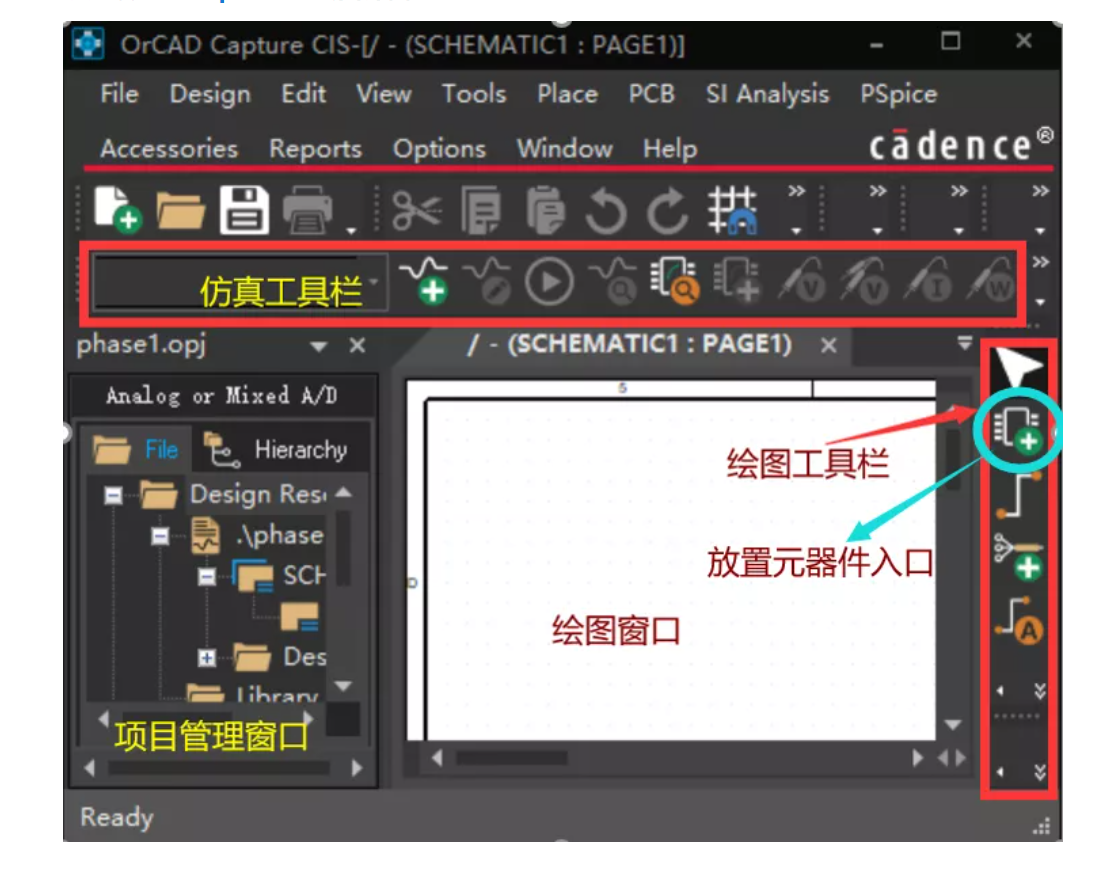Open the View menu
The height and width of the screenshot is (892, 1096).
(x=384, y=94)
